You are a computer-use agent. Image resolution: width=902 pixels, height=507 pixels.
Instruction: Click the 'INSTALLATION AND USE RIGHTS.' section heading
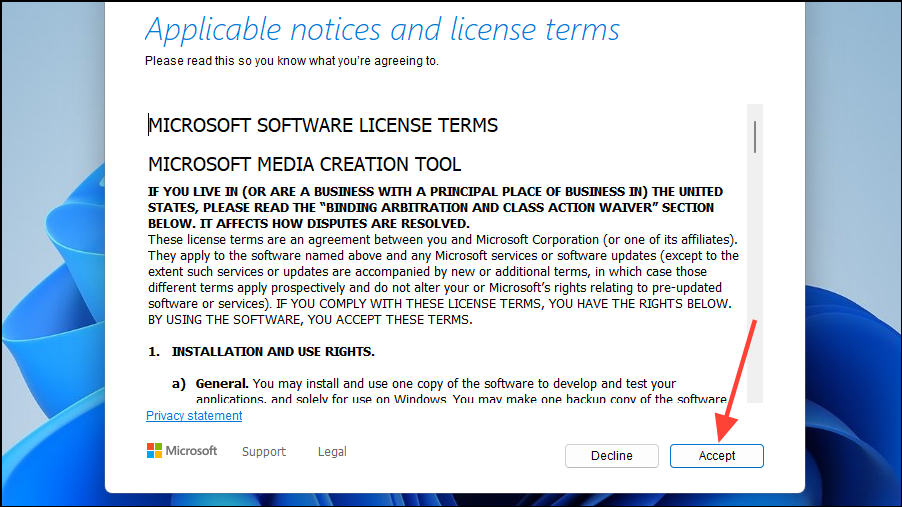273,352
